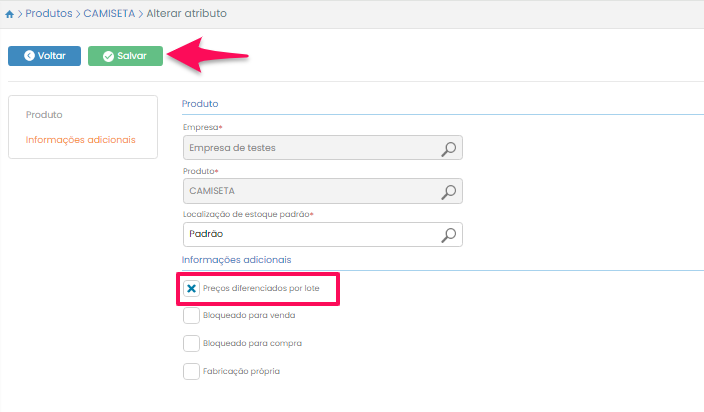Check the Fabricação própria option

192,371
